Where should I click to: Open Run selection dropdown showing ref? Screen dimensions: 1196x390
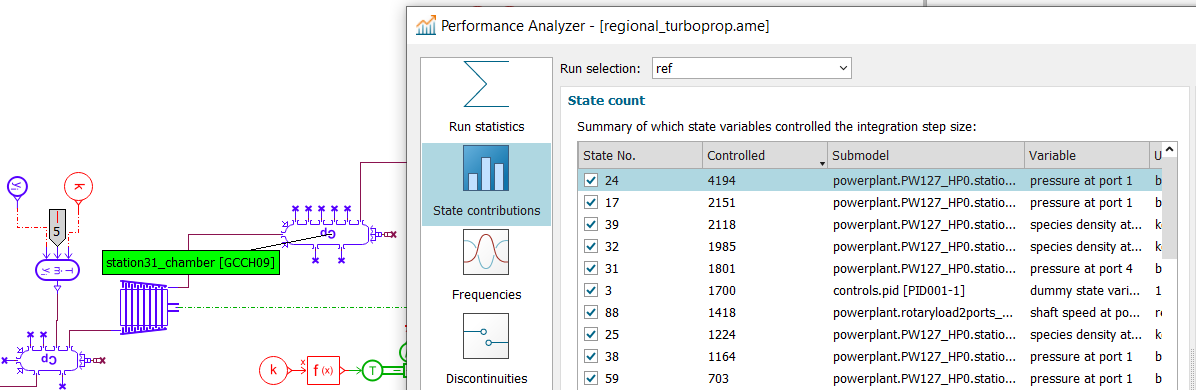point(751,69)
